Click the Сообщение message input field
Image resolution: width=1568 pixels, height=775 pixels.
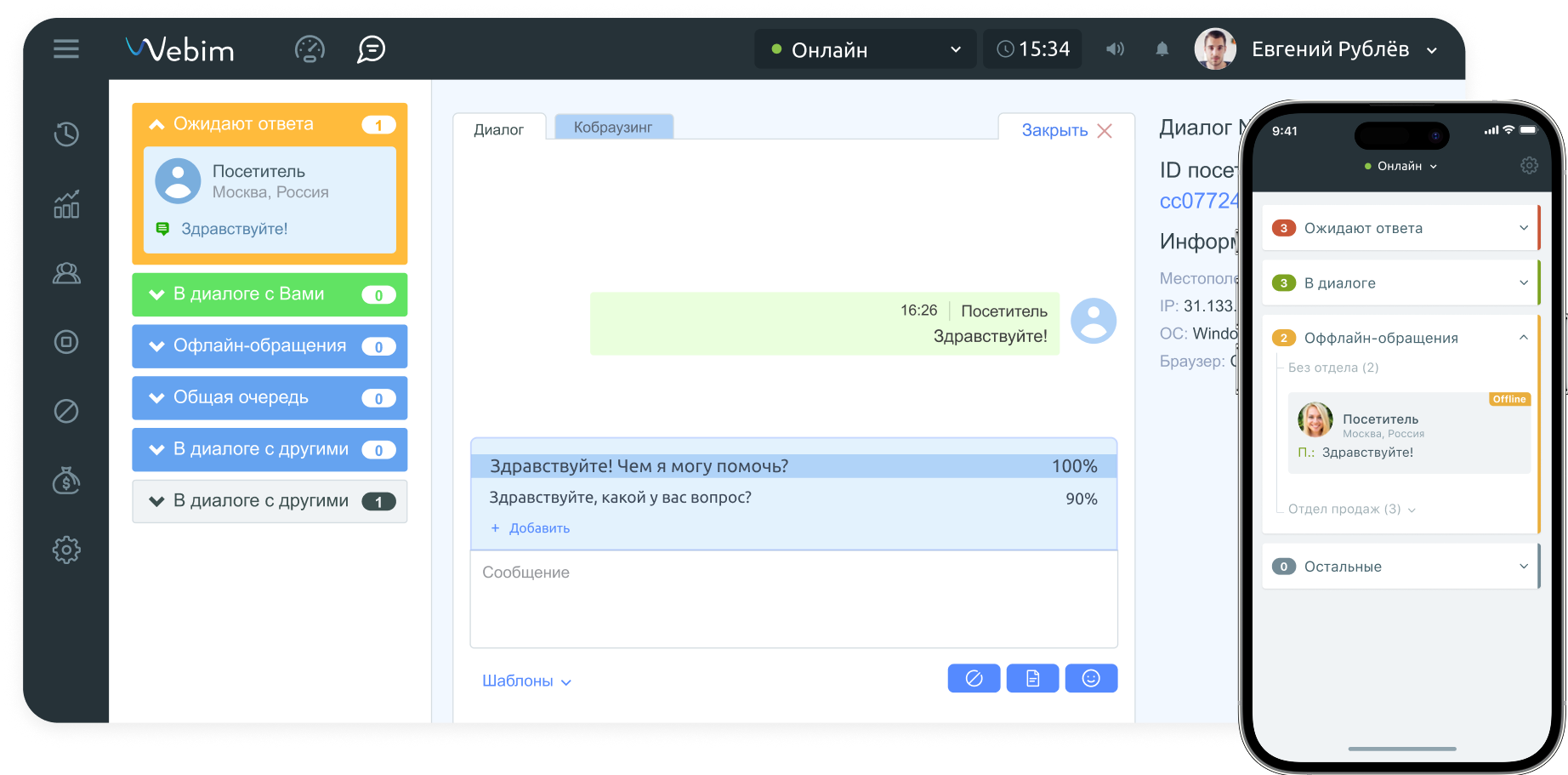(x=793, y=599)
